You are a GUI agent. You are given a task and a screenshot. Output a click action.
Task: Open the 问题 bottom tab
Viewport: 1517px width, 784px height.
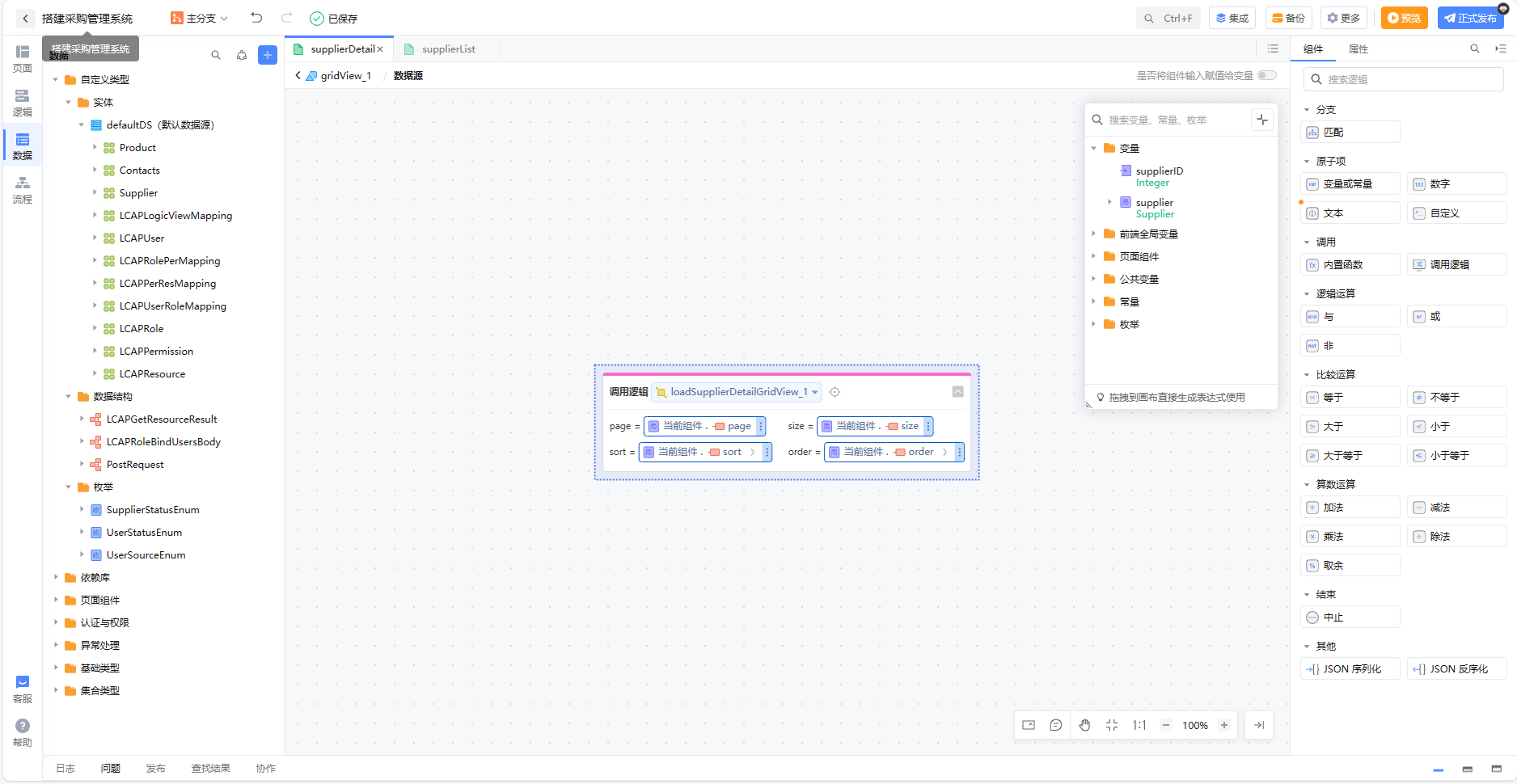(111, 768)
